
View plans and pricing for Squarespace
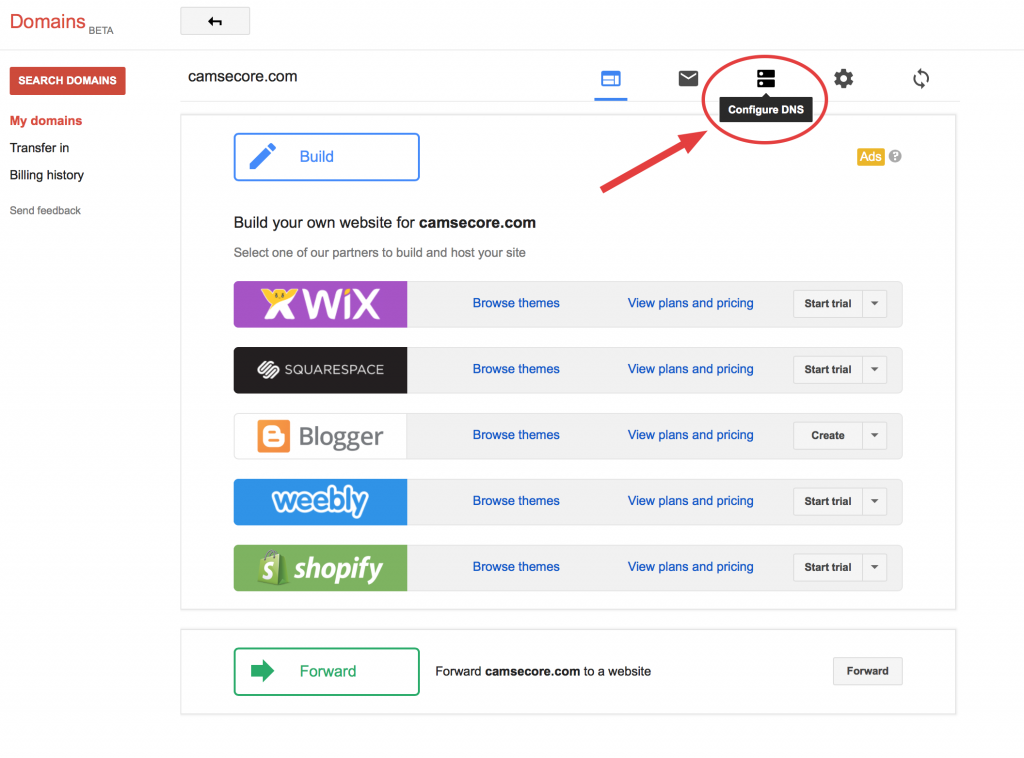[690, 369]
